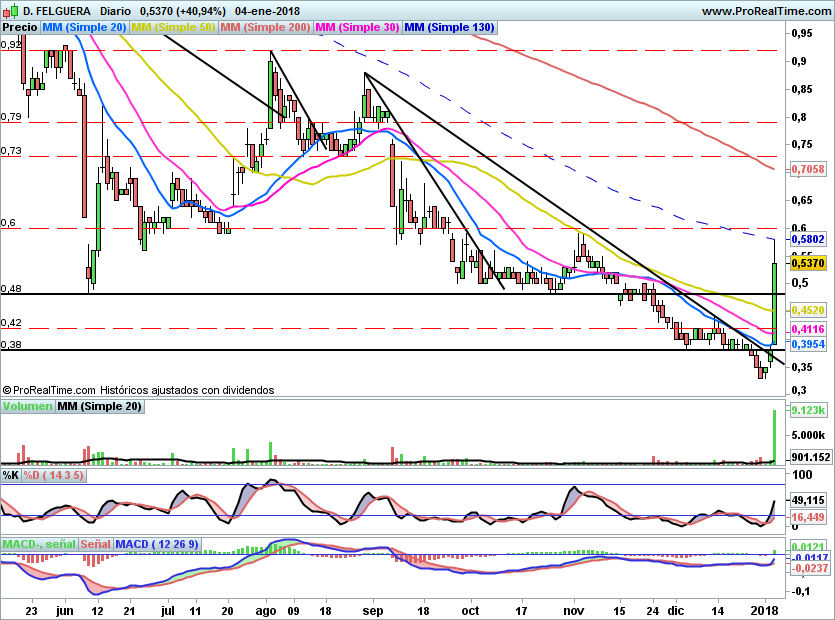Click the 49,115 stochastic value tag
This screenshot has height=620, width=835.
pos(806,500)
